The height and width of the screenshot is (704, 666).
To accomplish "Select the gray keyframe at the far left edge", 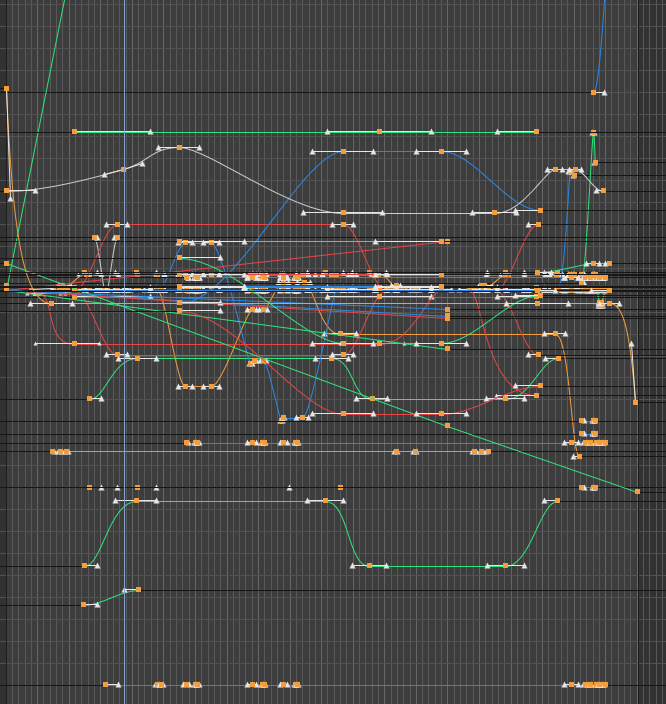I will (x=6, y=191).
